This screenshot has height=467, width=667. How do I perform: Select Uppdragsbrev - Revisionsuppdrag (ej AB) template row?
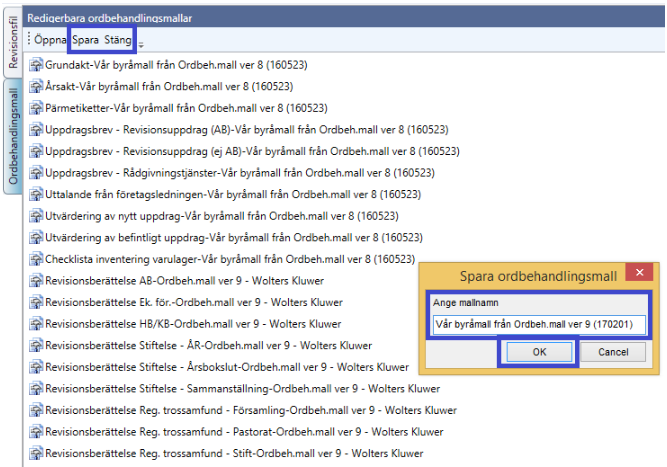point(252,151)
